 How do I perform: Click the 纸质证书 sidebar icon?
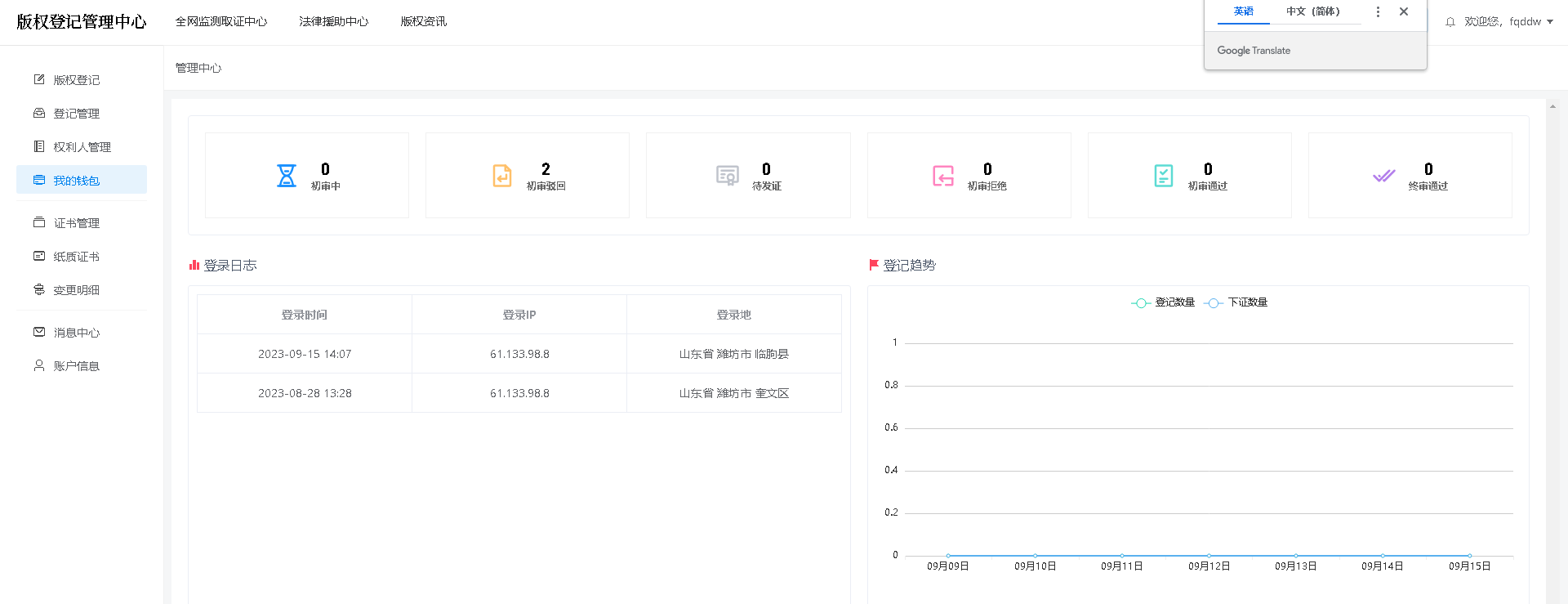(x=39, y=256)
